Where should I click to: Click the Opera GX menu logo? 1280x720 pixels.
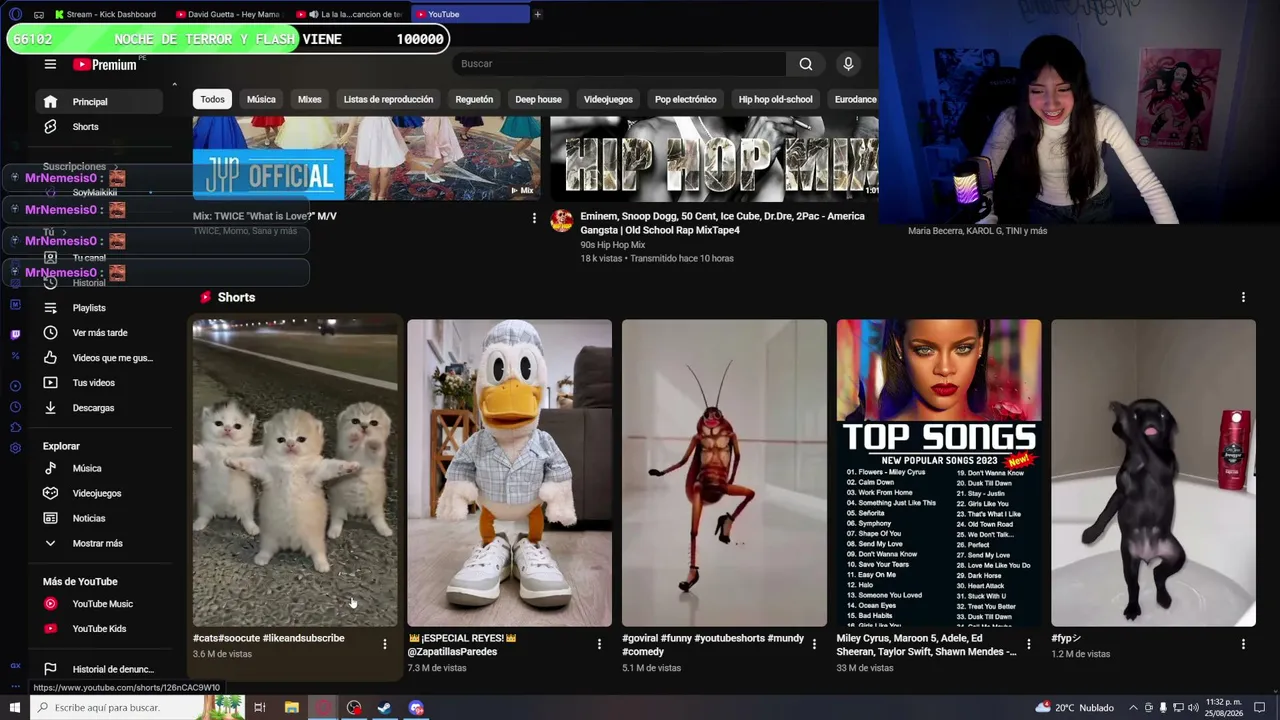click(15, 14)
